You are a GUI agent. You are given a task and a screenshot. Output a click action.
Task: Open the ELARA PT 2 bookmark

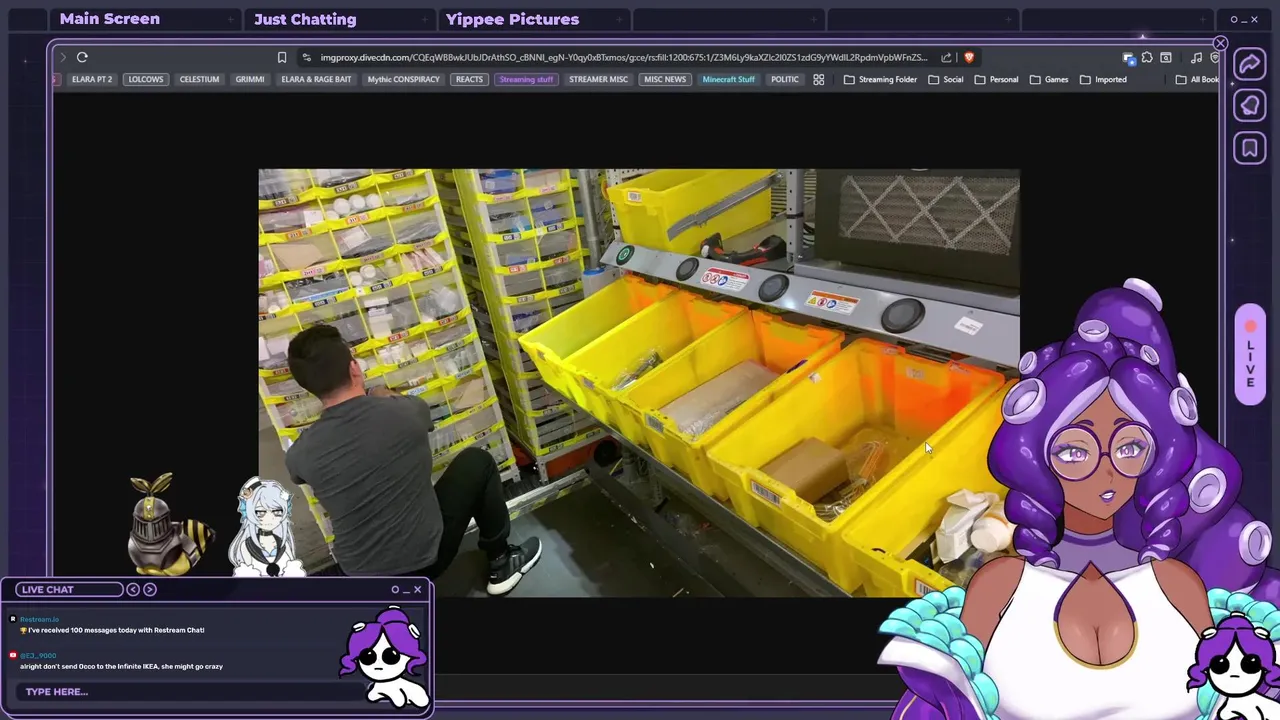click(x=91, y=79)
